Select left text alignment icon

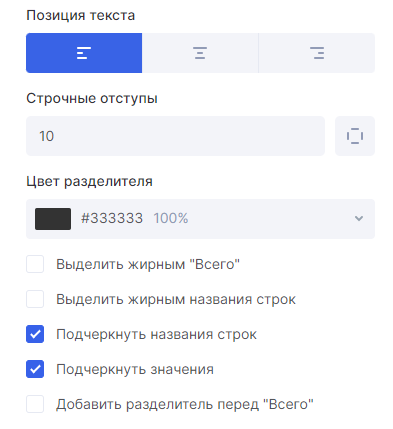84,53
